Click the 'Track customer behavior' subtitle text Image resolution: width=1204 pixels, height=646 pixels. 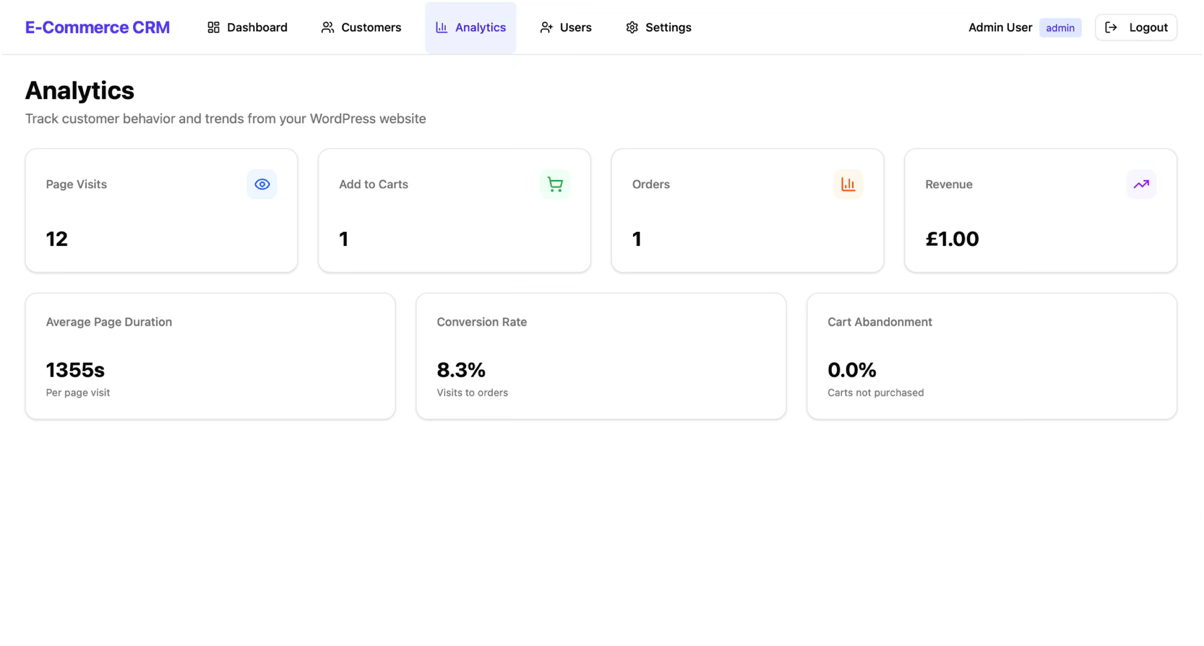coord(225,118)
